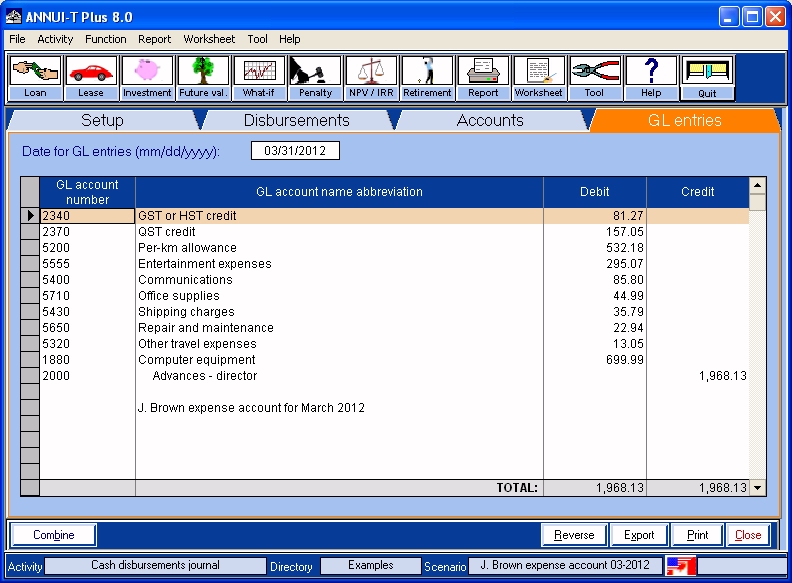792x583 pixels.
Task: Select the Repair and maintenance cell
Action: [339, 328]
